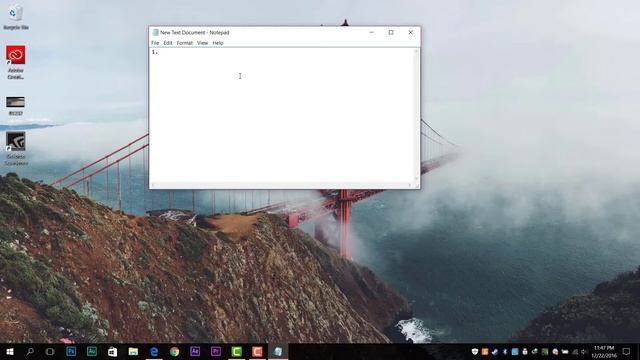Image resolution: width=640 pixels, height=360 pixels.
Task: Launch Adobe Audition from the taskbar
Action: coord(92,351)
